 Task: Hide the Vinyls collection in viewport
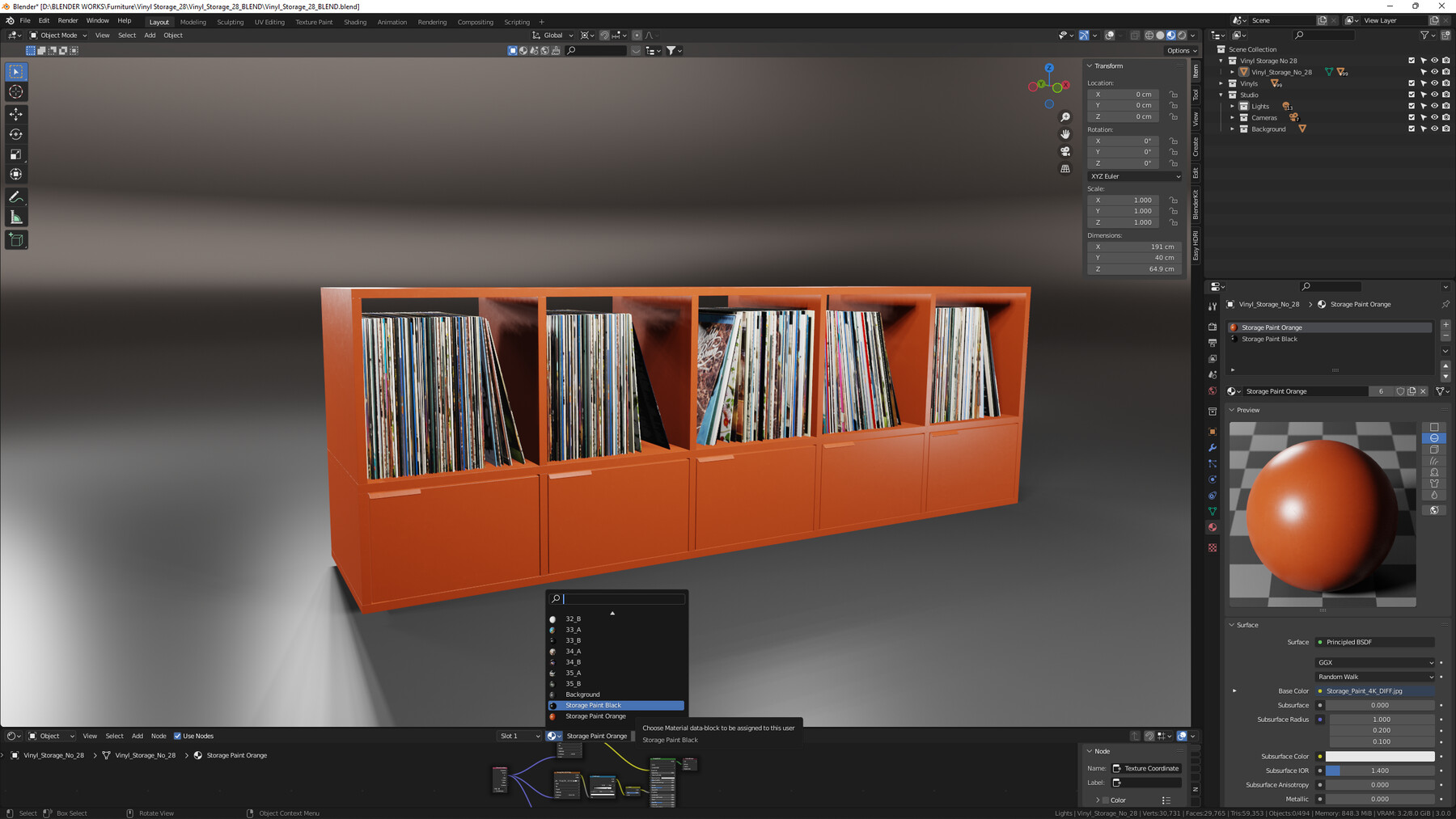[1434, 83]
